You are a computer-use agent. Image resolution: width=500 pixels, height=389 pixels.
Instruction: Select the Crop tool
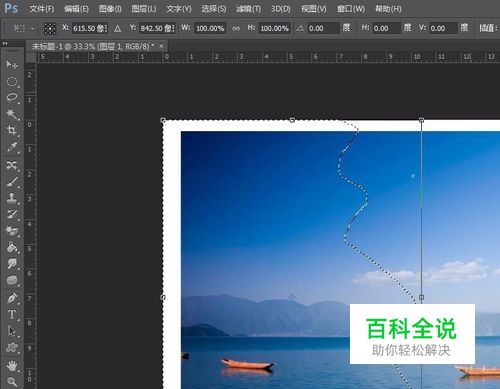point(12,130)
